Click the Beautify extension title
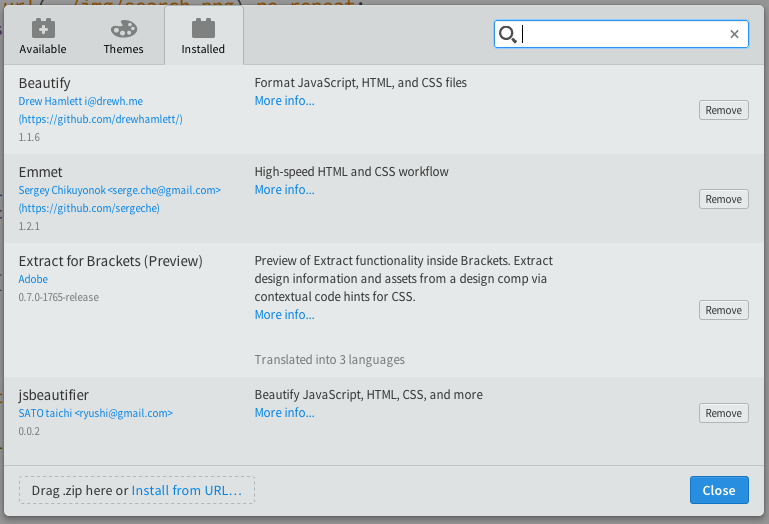This screenshot has width=769, height=524. click(45, 83)
